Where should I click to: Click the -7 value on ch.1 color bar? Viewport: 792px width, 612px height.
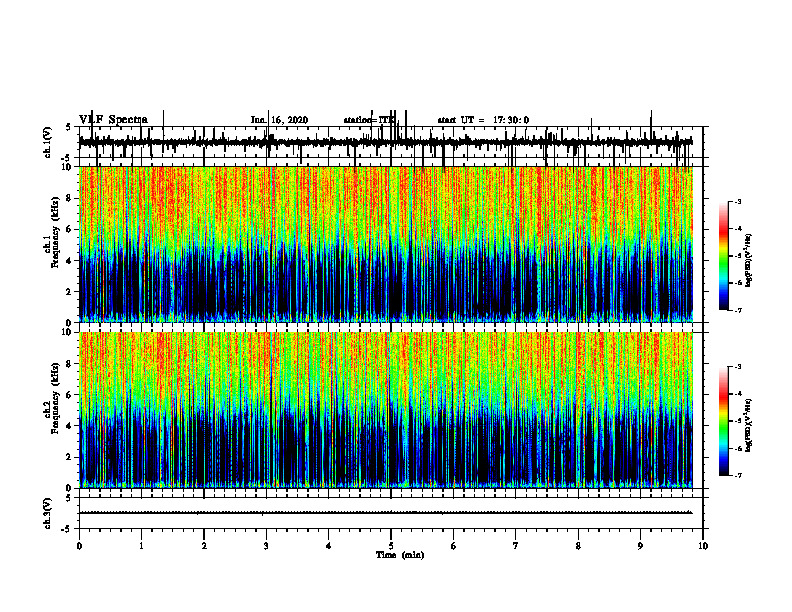[738, 311]
